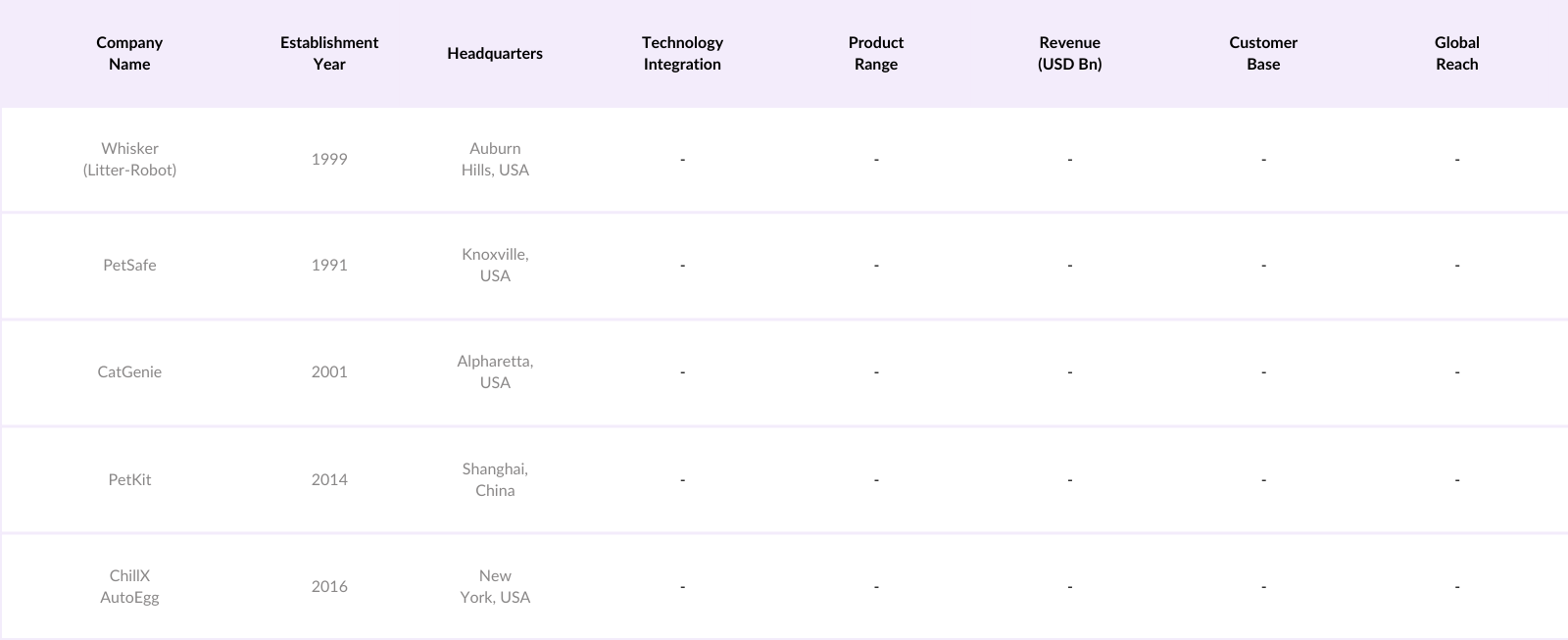This screenshot has height=640, width=1568.
Task: Select the Shanghai, China headquarters cell
Action: pos(495,479)
